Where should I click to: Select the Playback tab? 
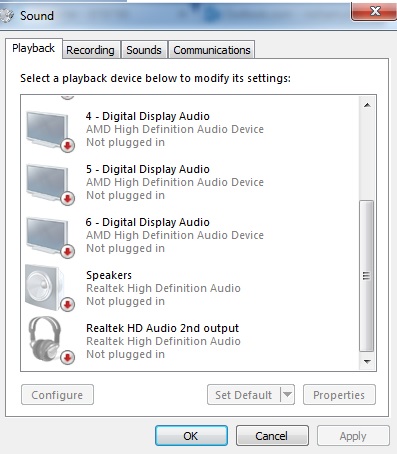tap(33, 48)
